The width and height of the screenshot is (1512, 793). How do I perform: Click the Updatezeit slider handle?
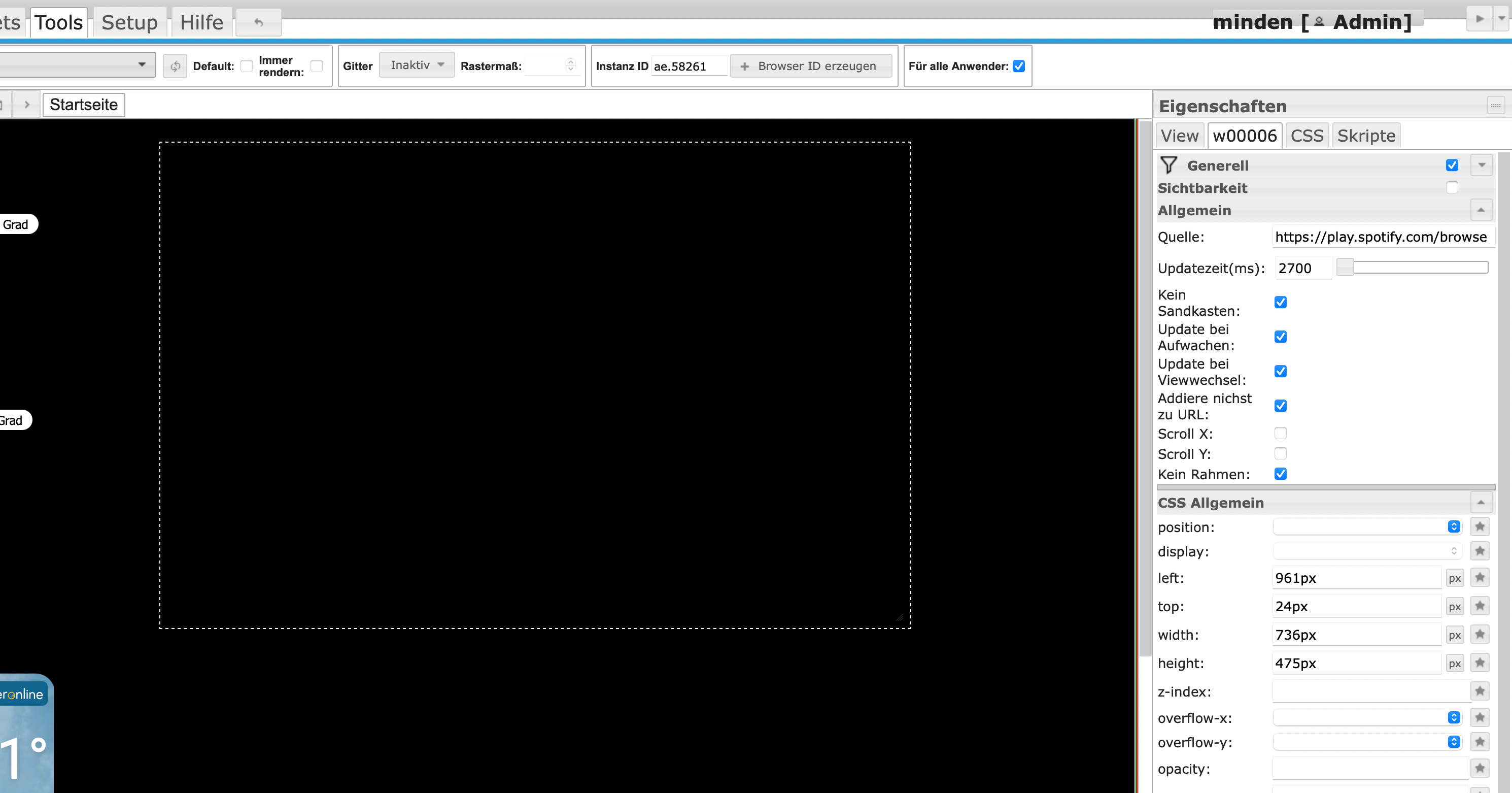pyautogui.click(x=1345, y=268)
